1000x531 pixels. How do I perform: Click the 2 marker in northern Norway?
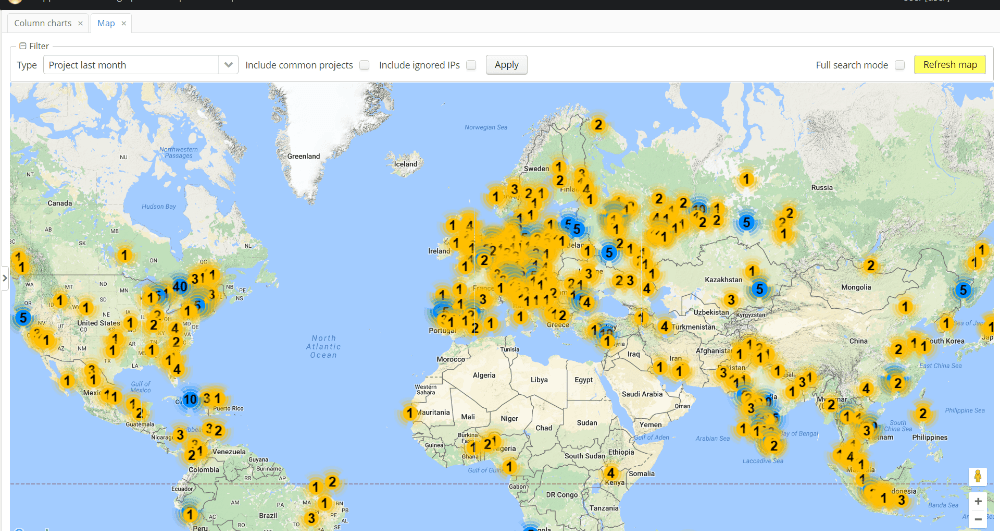coord(598,125)
